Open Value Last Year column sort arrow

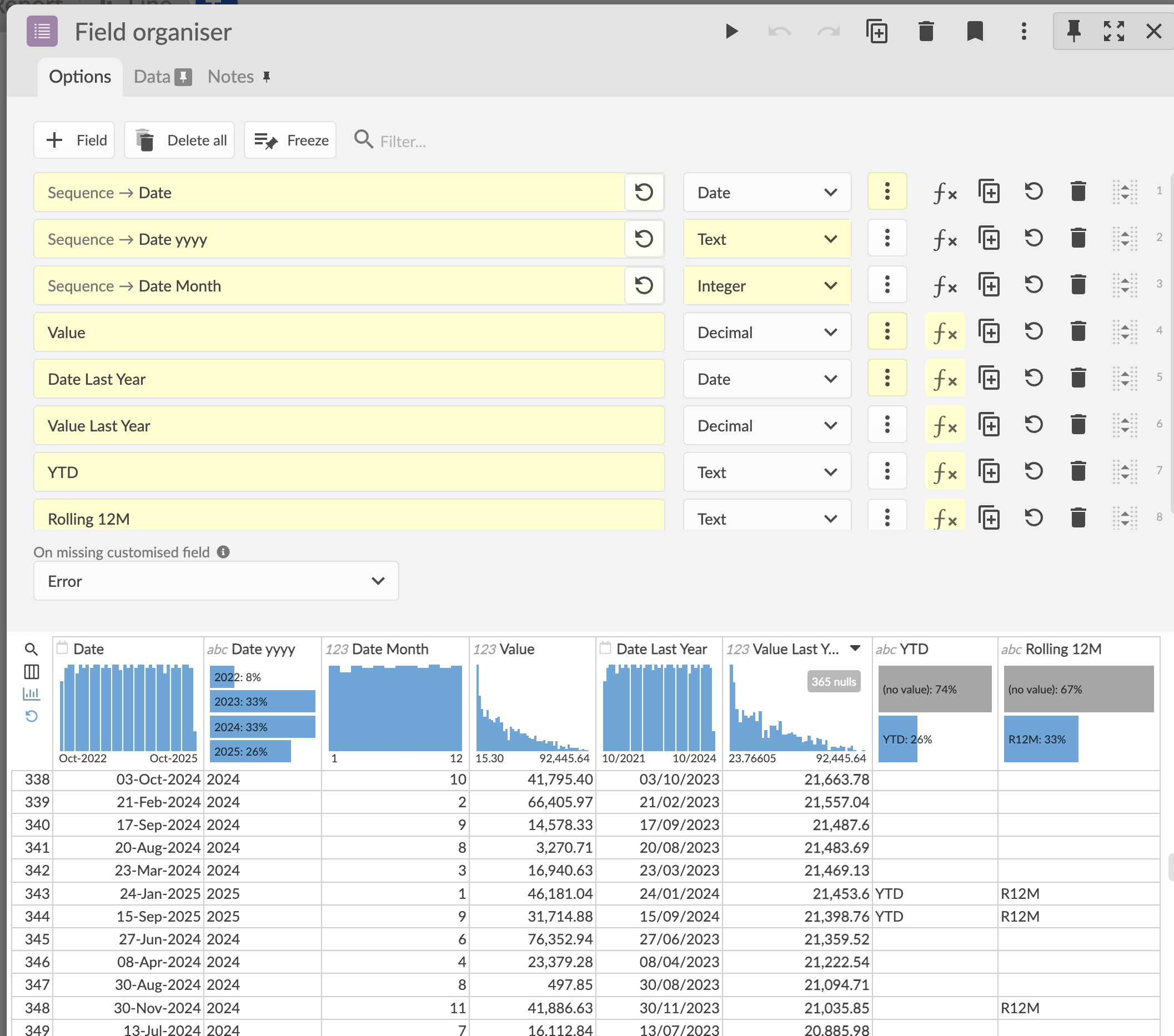tap(855, 648)
